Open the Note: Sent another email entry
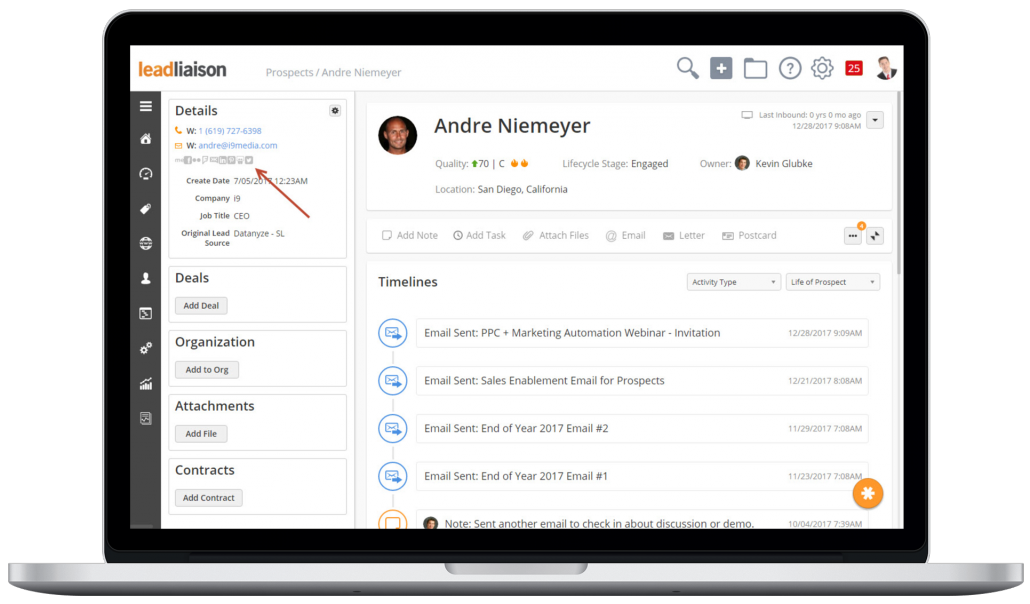Viewport: 1030px width, 604px height. click(x=642, y=519)
